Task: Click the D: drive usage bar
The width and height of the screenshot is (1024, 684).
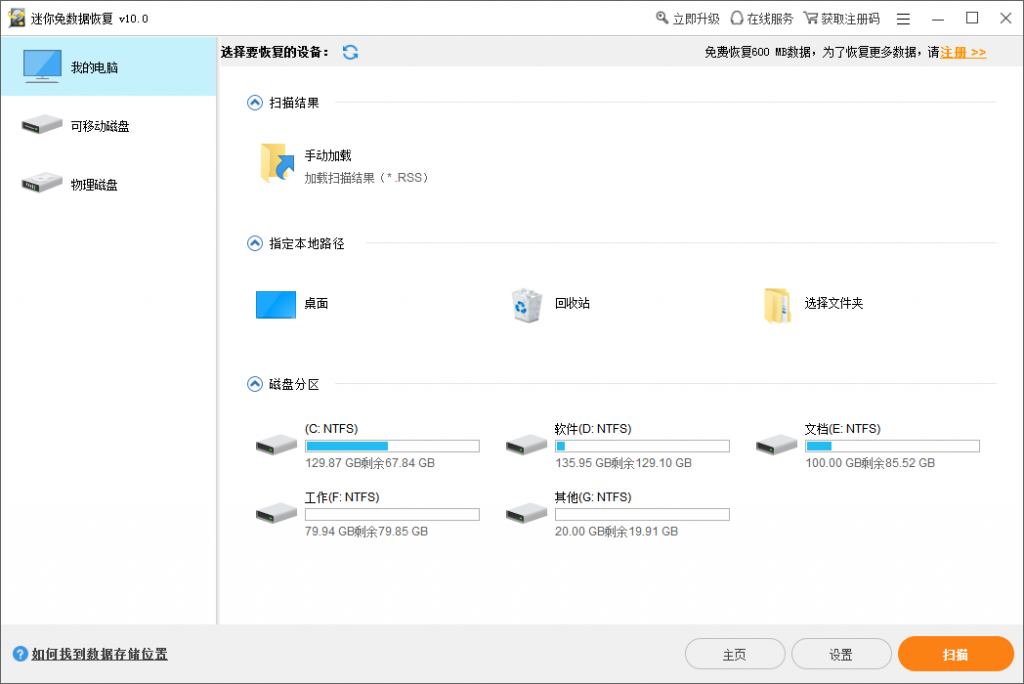Action: point(643,446)
